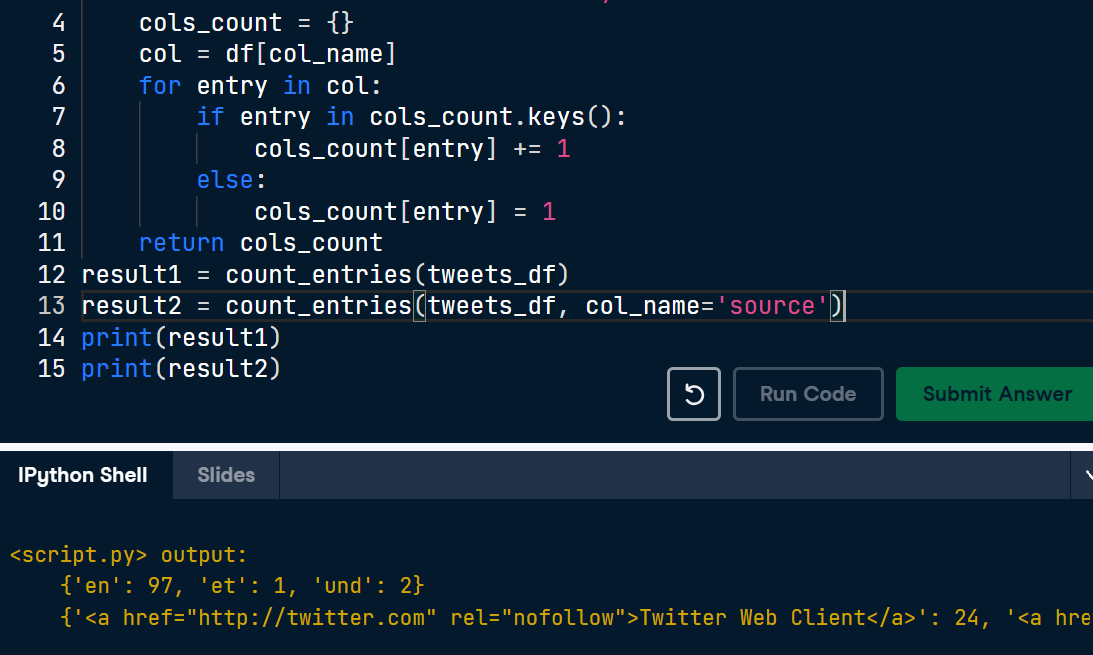Click line number 10 in gutter
Screen dimensions: 1093x655
pyautogui.click(x=52, y=211)
